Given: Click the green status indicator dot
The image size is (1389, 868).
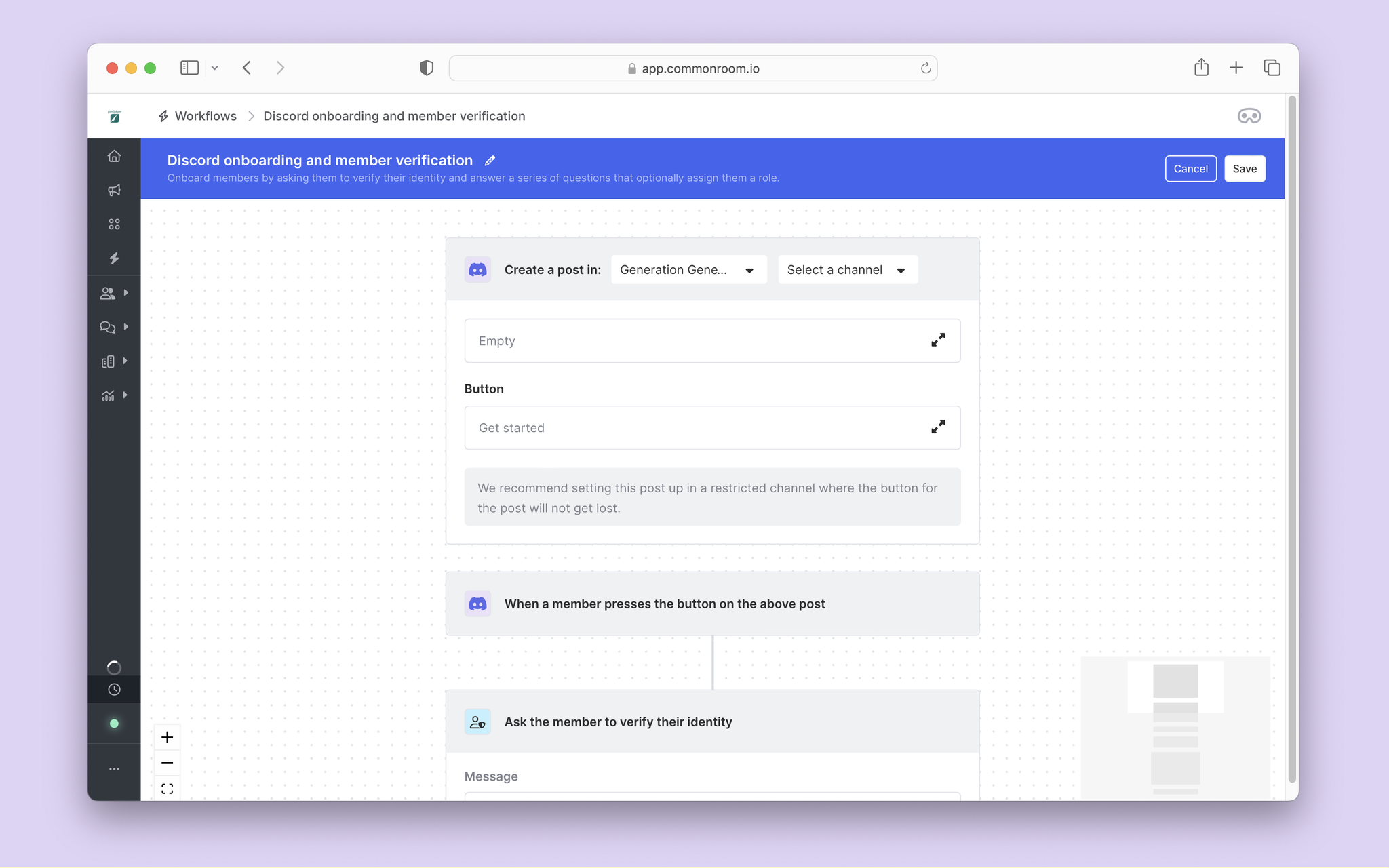Looking at the screenshot, I should pos(114,723).
